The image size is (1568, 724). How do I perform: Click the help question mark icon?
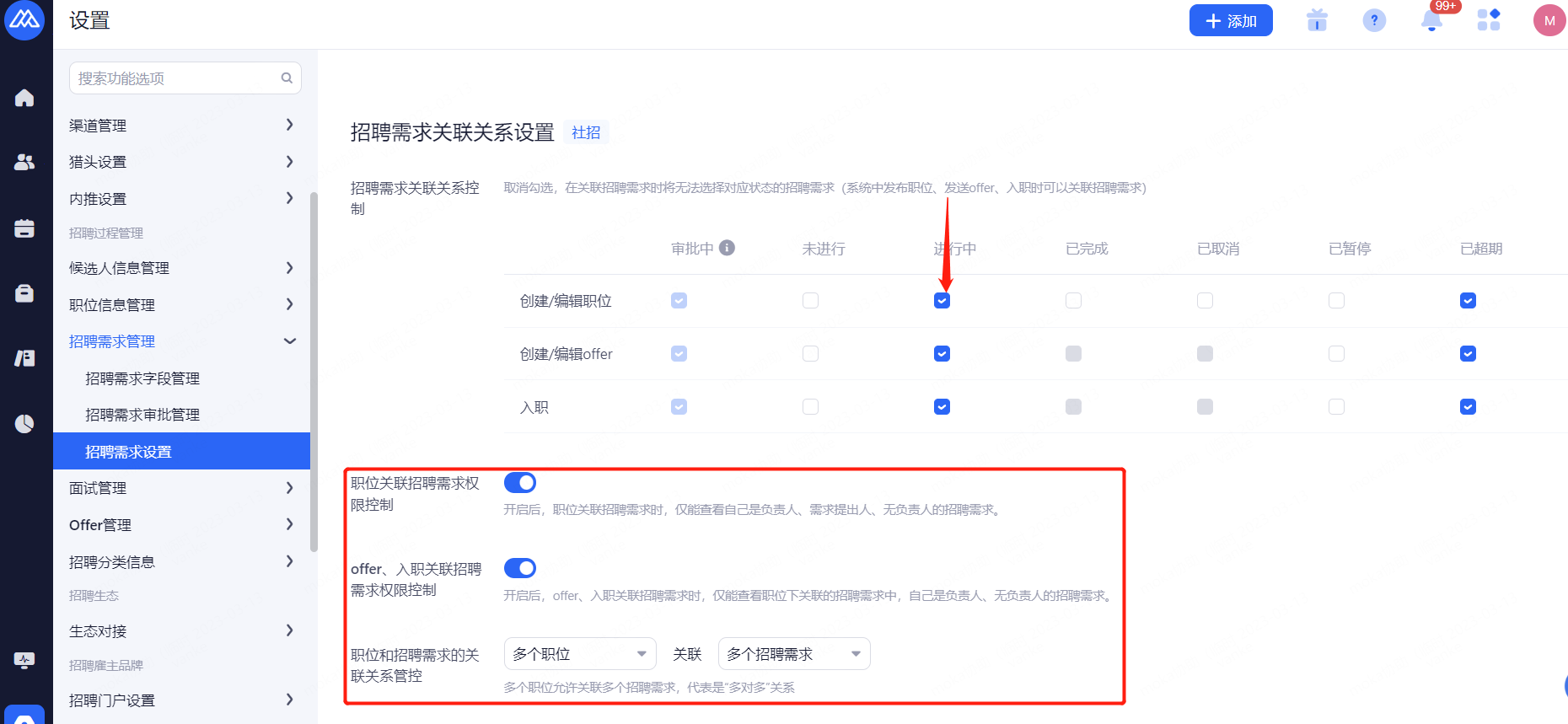(x=1374, y=20)
